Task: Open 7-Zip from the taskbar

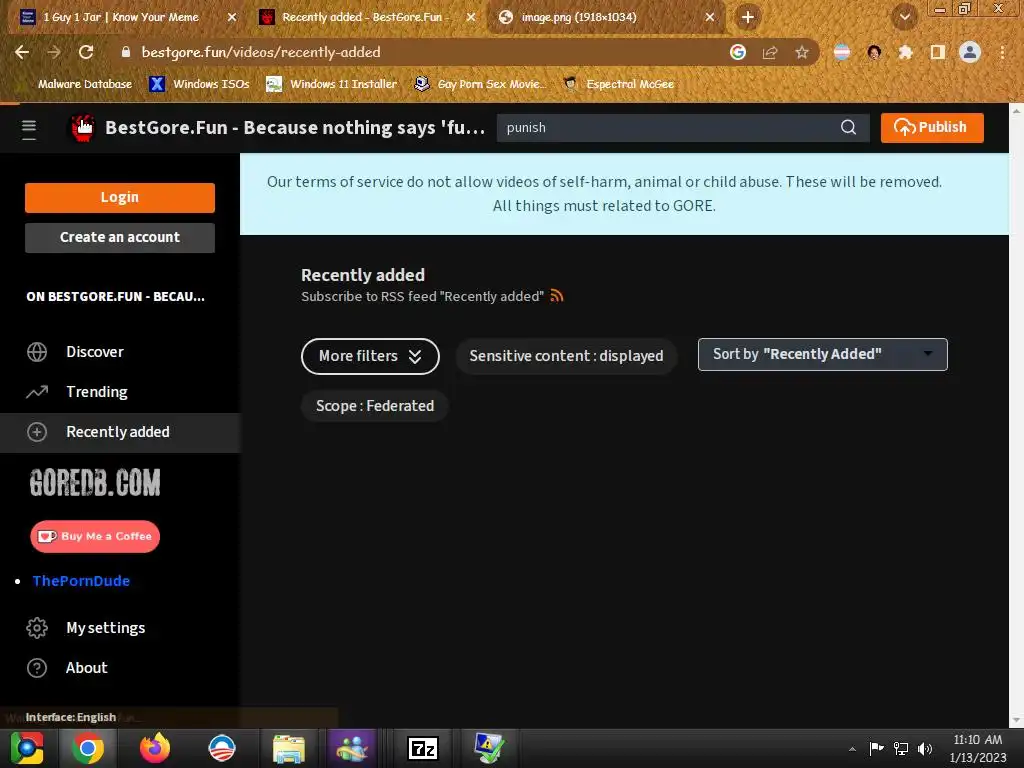Action: tap(423, 748)
